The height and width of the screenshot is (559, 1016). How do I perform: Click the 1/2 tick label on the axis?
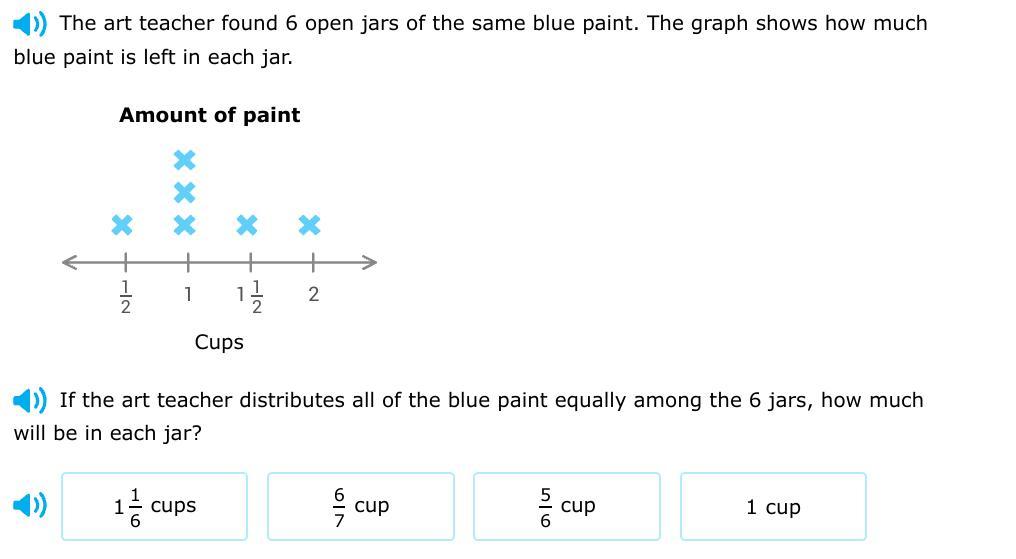coord(126,297)
